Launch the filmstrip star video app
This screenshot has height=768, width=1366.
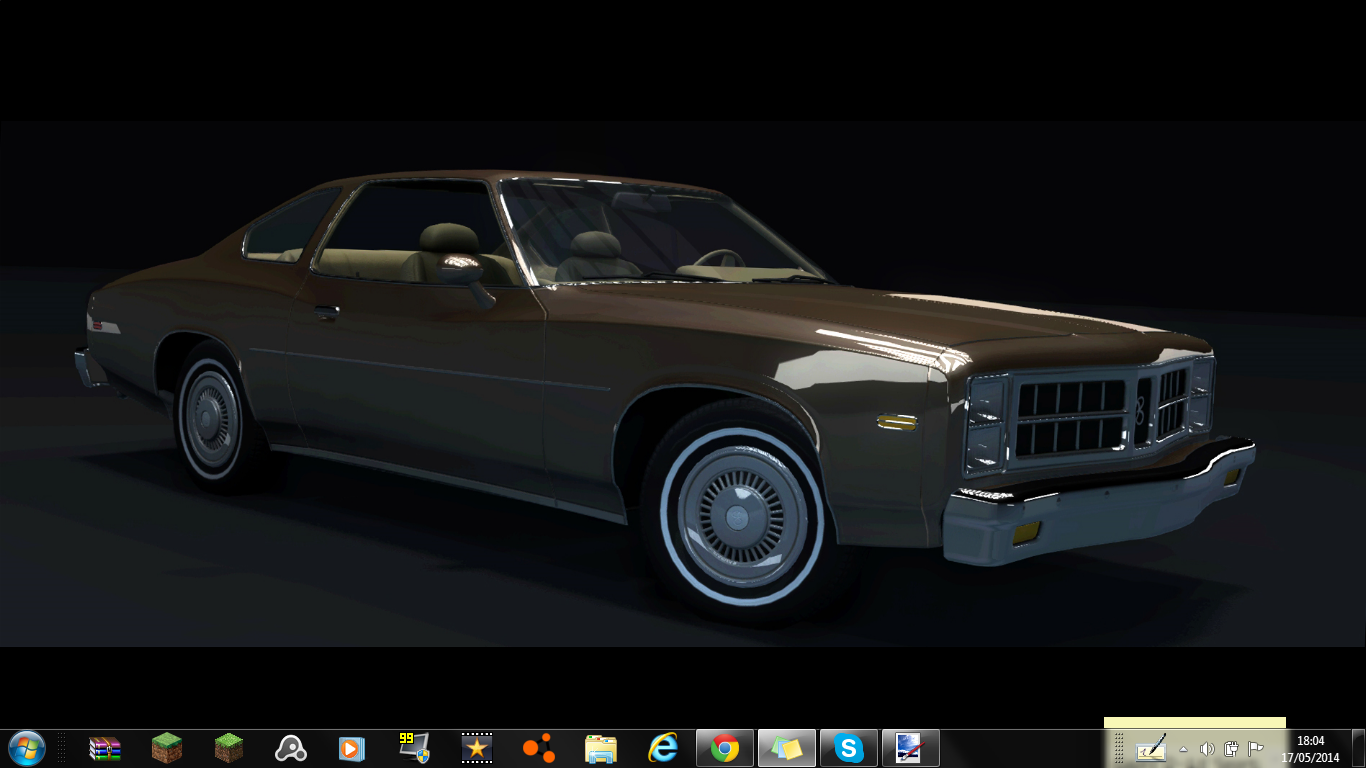[x=476, y=748]
